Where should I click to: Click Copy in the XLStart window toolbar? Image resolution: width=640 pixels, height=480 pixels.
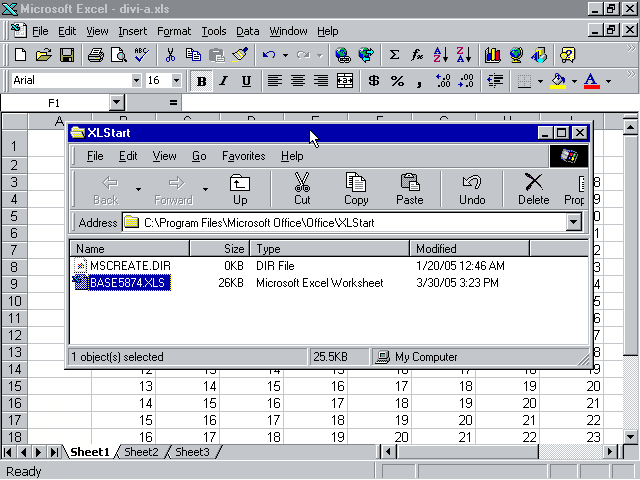coord(356,189)
